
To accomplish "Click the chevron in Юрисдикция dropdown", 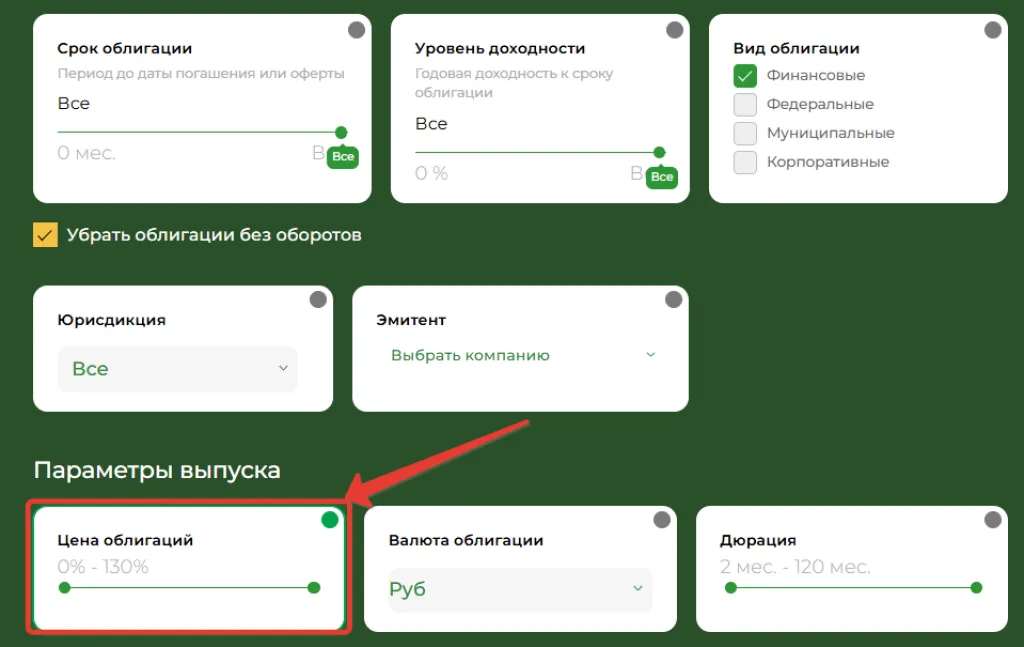I will click(x=283, y=368).
